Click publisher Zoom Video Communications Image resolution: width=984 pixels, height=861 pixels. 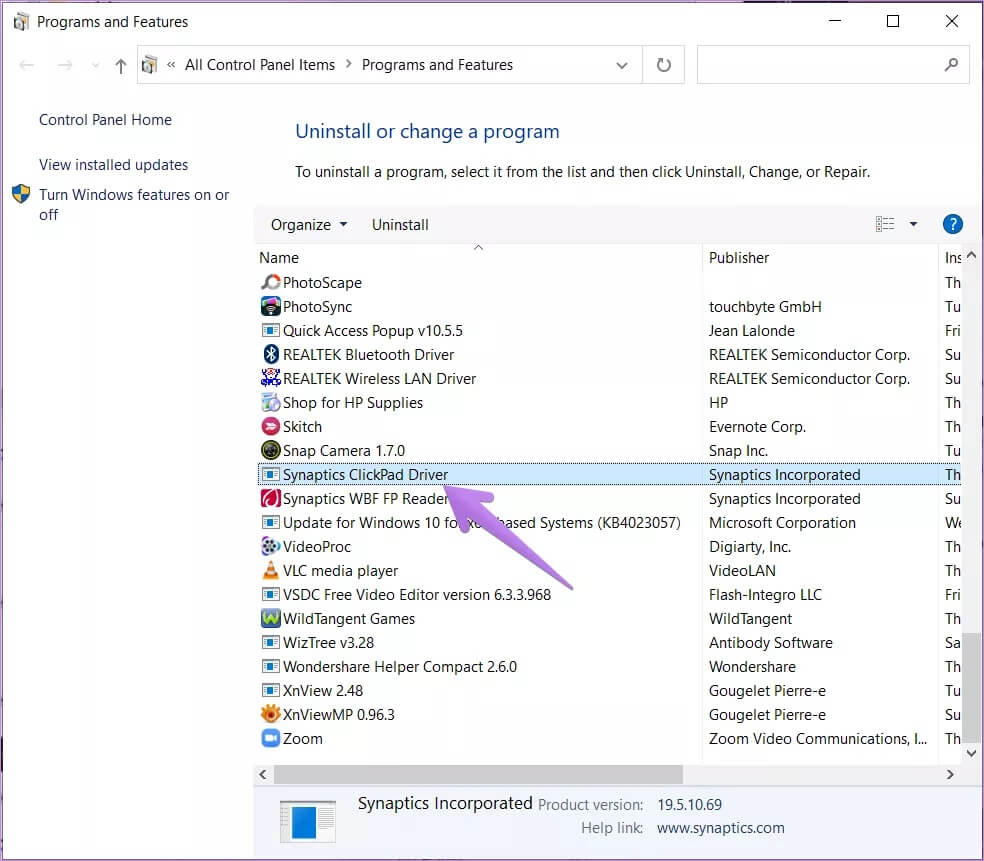[818, 739]
